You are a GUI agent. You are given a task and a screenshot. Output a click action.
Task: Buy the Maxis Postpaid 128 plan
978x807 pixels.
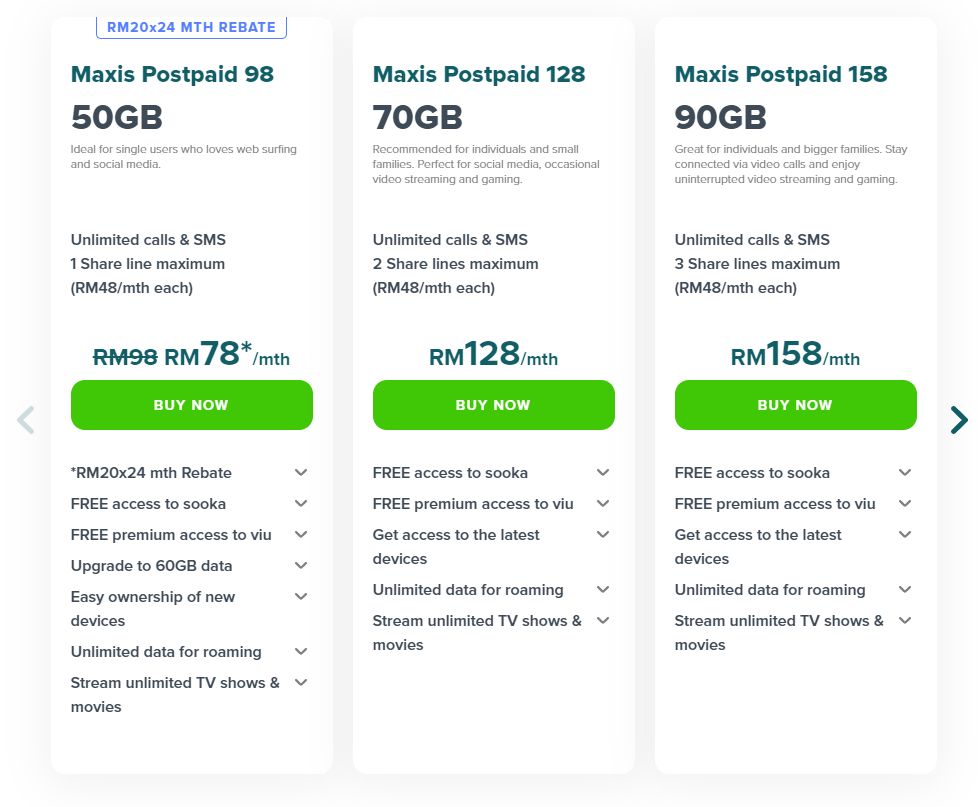tap(493, 405)
